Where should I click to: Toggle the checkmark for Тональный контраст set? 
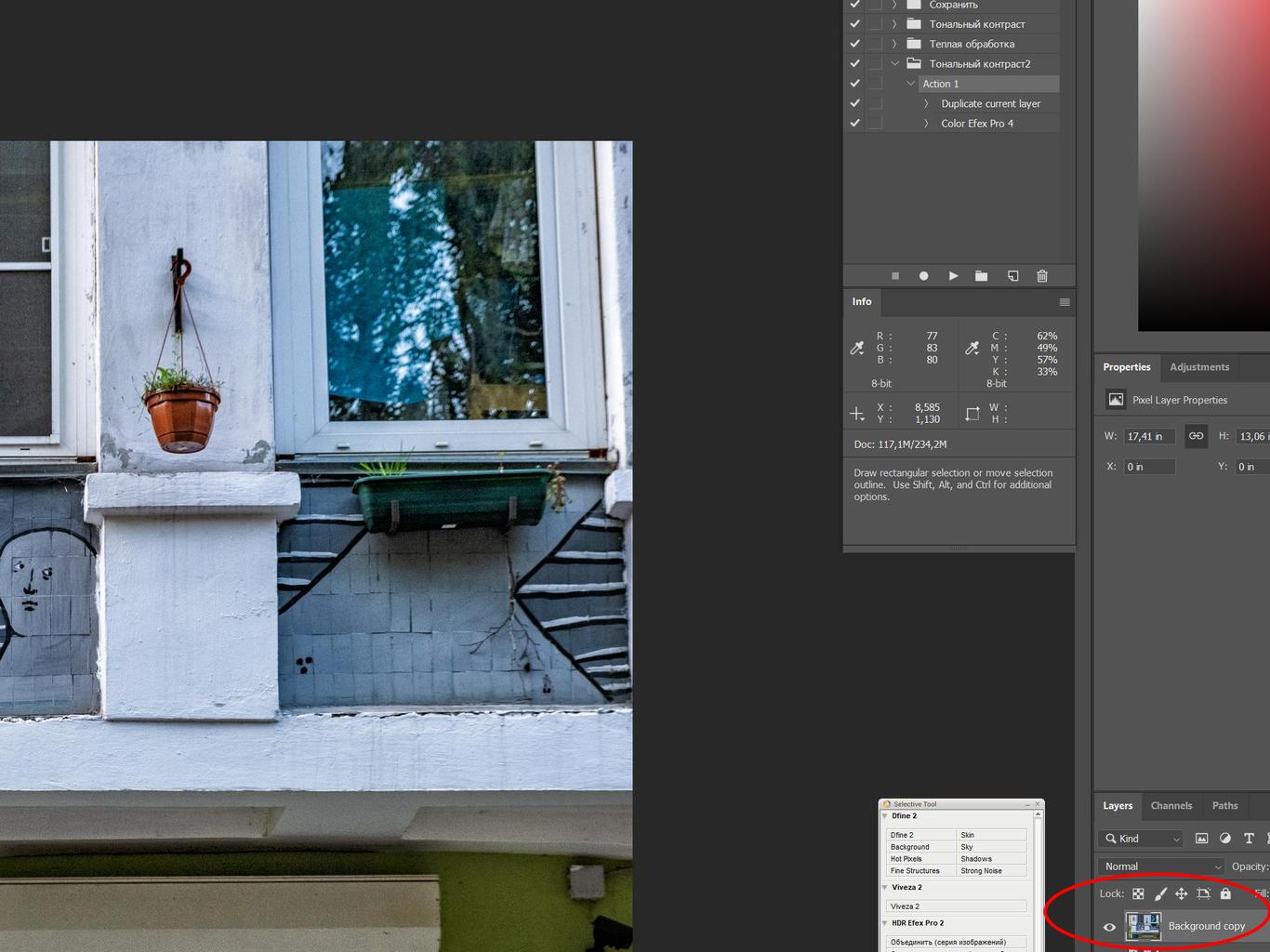(855, 24)
